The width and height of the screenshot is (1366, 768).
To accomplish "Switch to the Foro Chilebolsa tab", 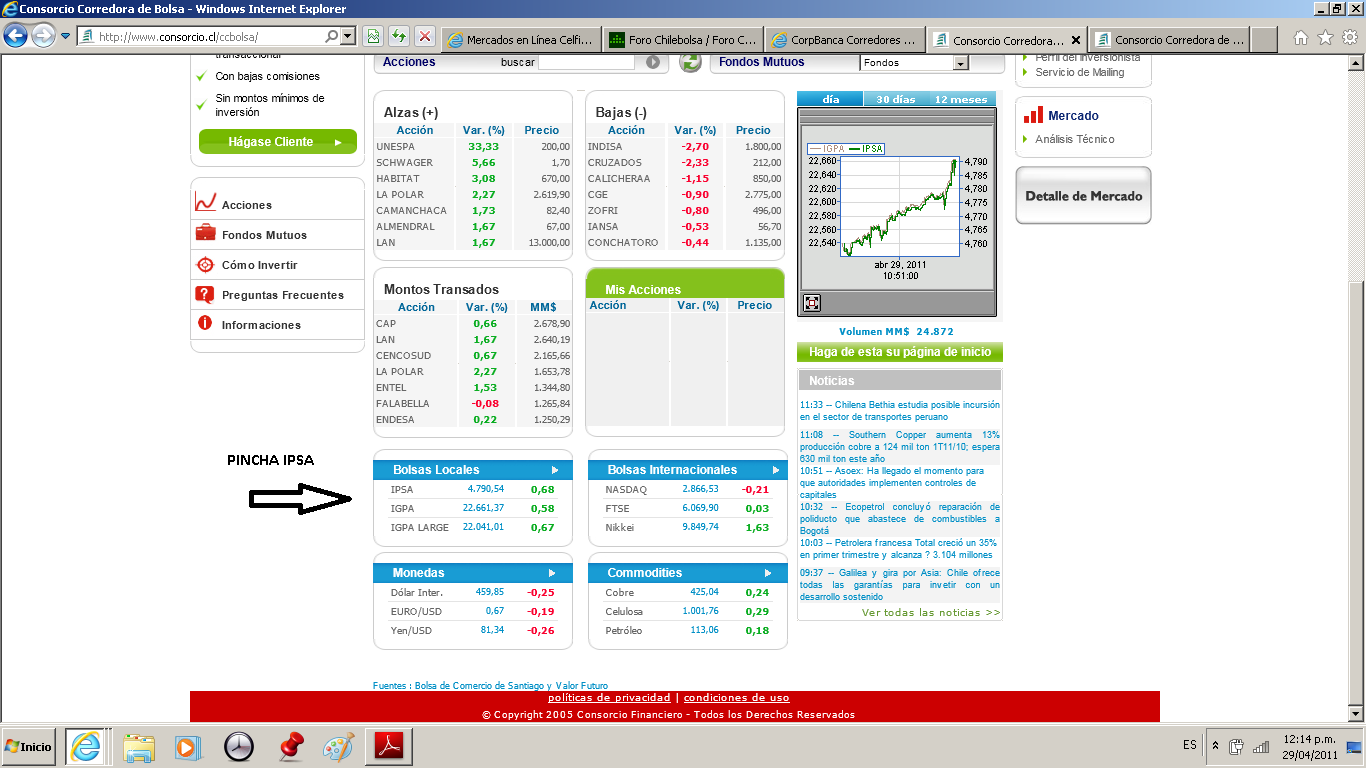I will [684, 40].
